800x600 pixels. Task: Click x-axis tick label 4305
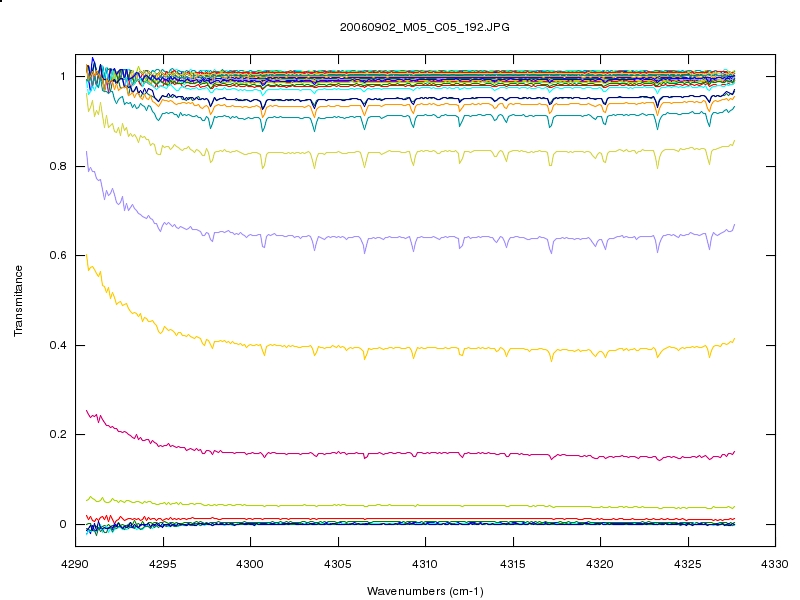click(338, 564)
